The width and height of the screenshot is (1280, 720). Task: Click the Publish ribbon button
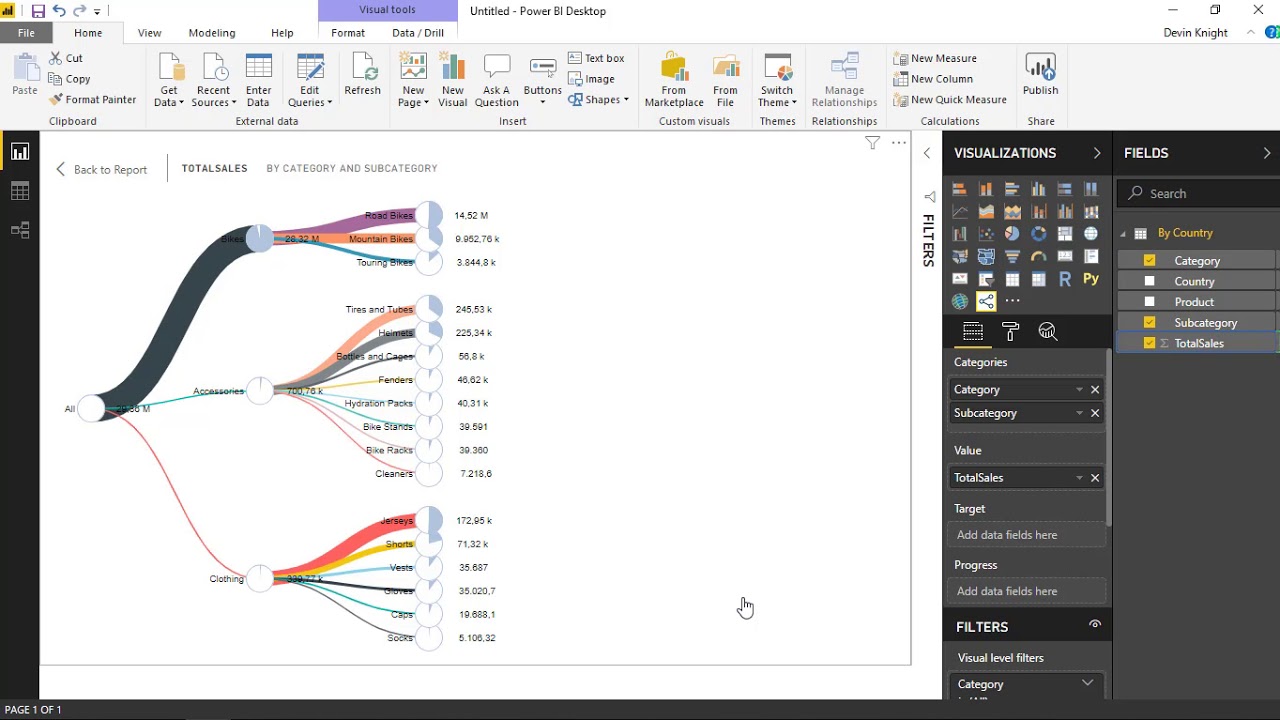click(1040, 76)
